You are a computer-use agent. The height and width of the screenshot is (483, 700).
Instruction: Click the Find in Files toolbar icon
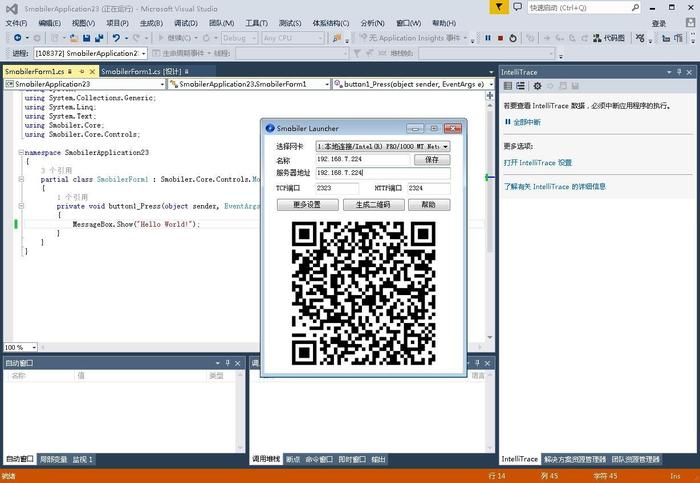(x=337, y=38)
